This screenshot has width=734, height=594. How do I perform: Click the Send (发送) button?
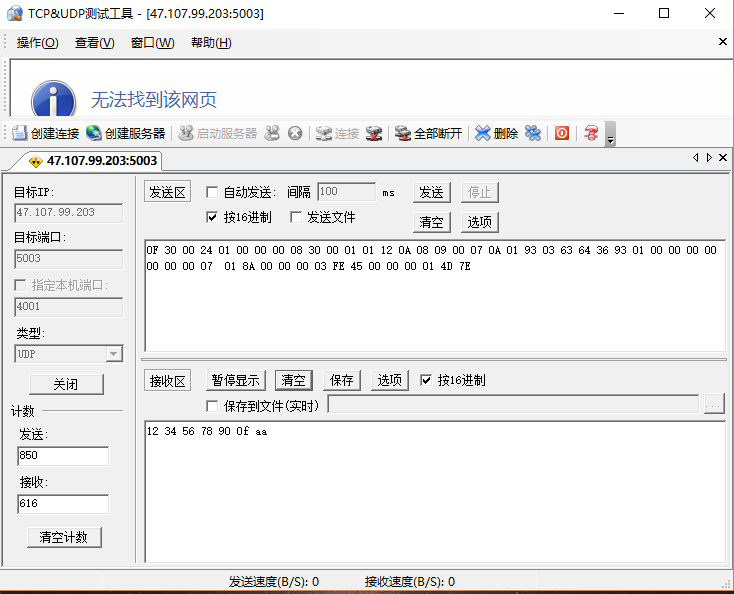click(432, 192)
